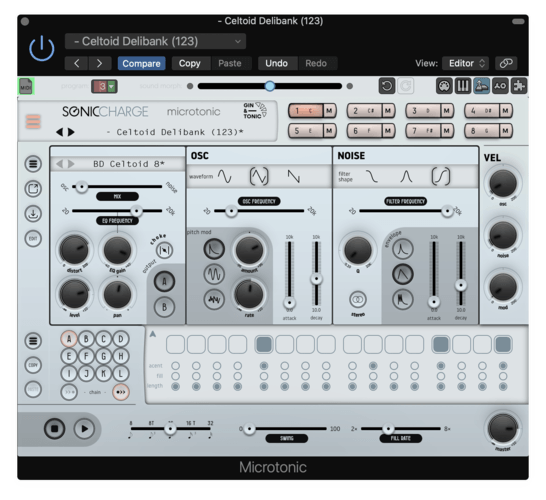The height and width of the screenshot is (500, 546).
Task: Click the import download patch icon
Action: pyautogui.click(x=33, y=213)
